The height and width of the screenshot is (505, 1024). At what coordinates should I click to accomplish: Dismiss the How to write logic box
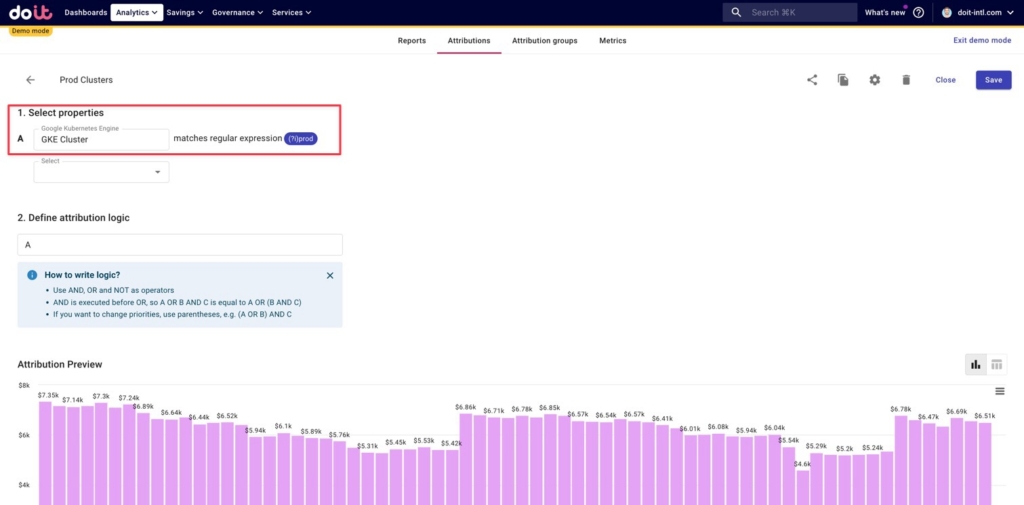(330, 276)
